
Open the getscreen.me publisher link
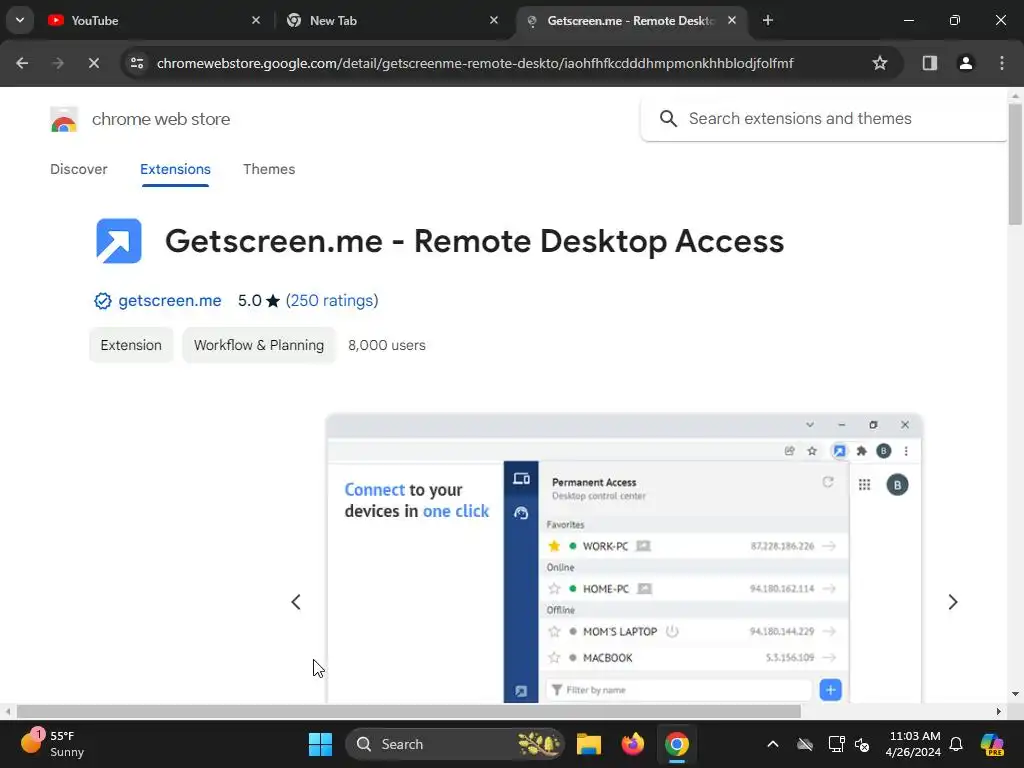(x=170, y=300)
